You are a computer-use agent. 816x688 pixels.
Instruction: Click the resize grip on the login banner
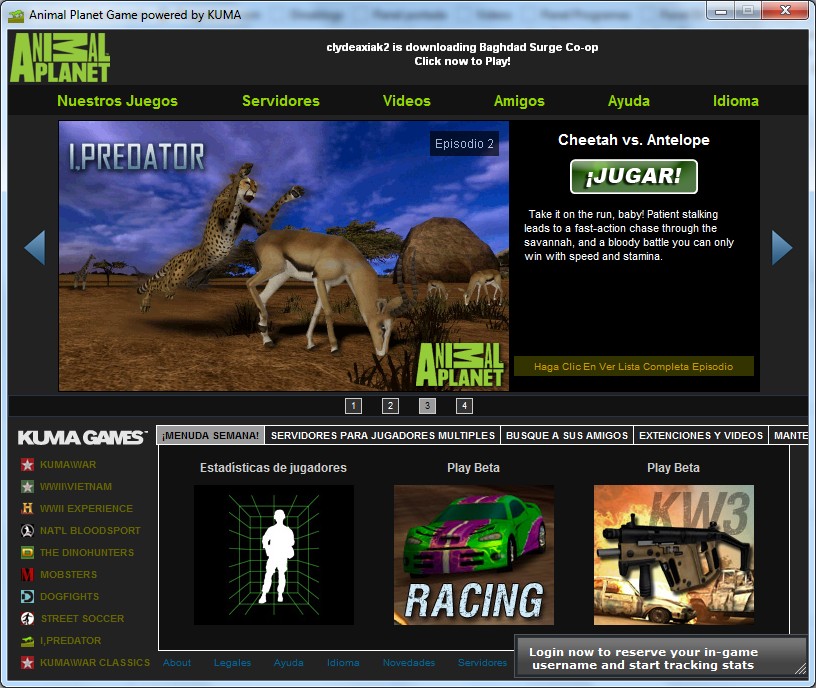pyautogui.click(x=800, y=670)
